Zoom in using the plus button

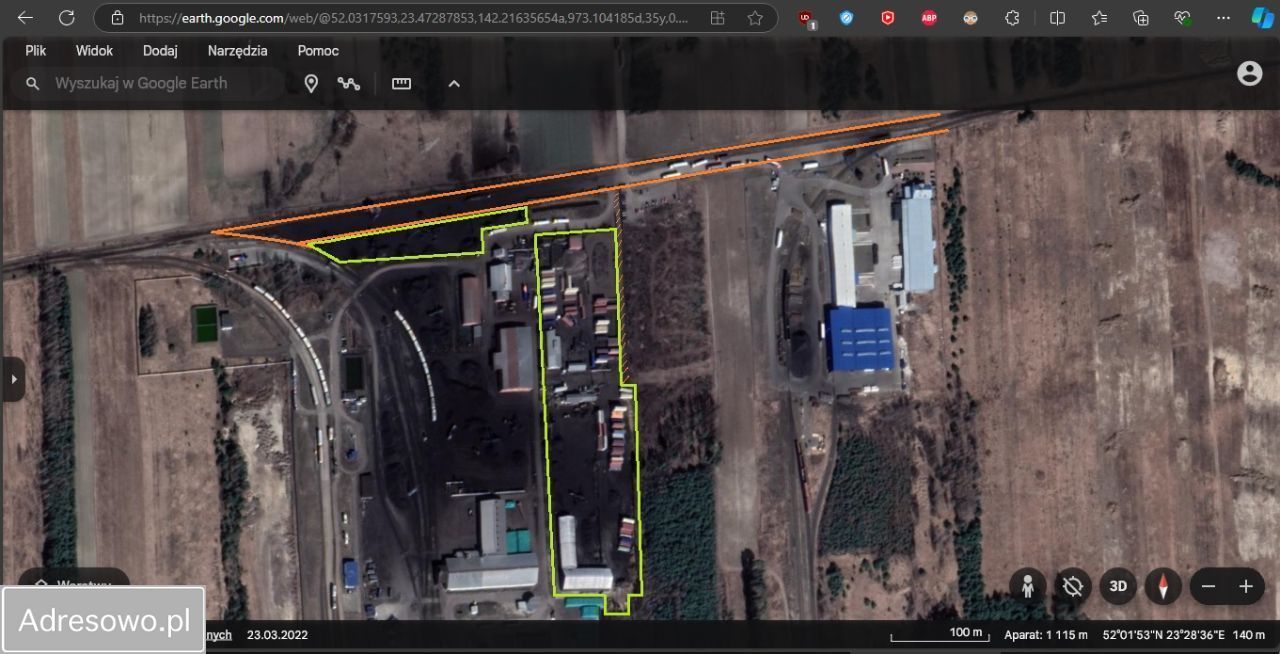coord(1246,587)
